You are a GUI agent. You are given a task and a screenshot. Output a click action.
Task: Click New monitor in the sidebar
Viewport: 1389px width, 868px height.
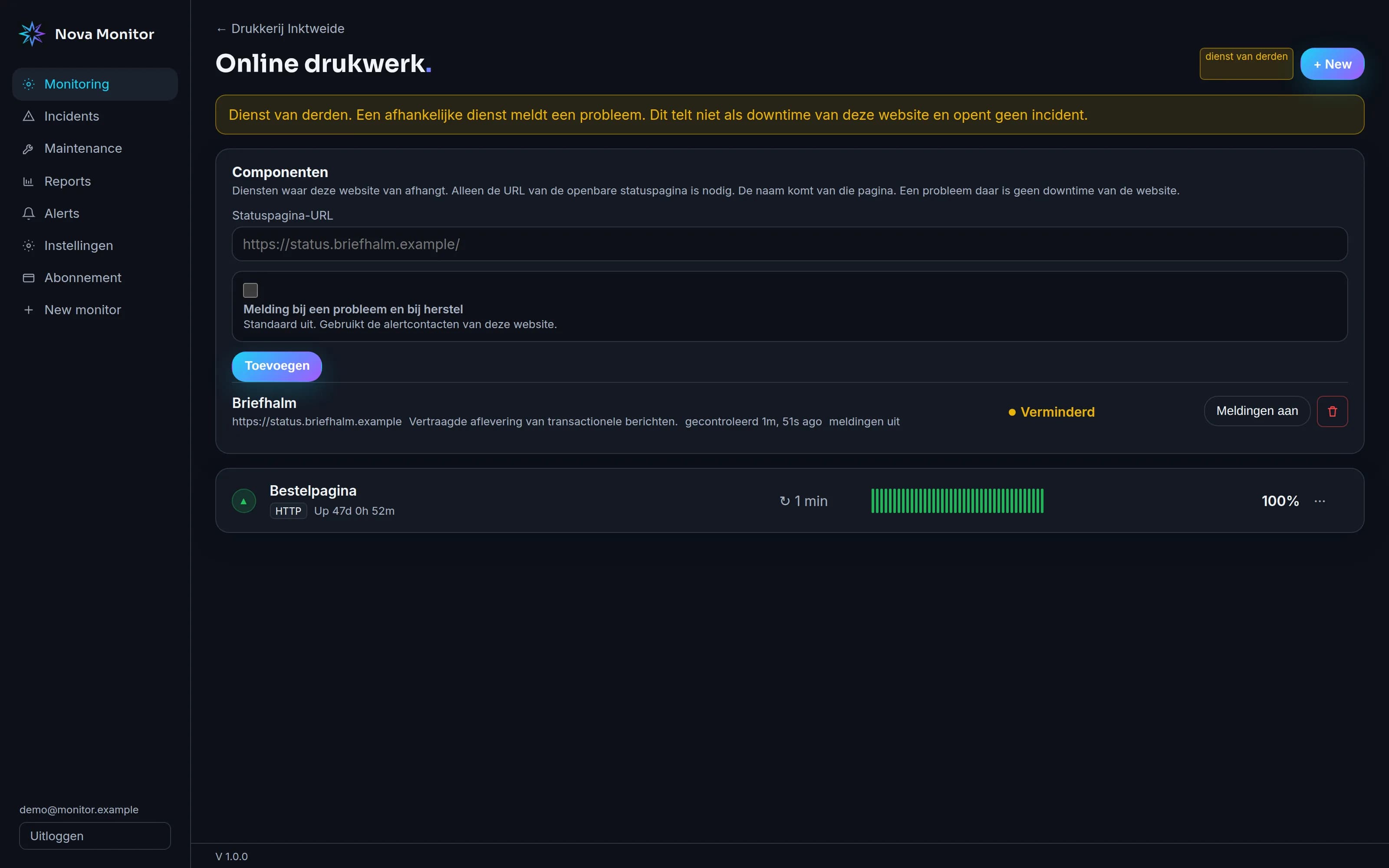pos(95,310)
